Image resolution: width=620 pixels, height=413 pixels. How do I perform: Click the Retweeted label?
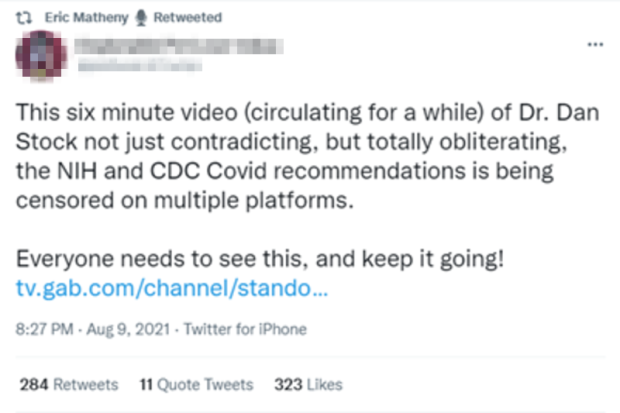(x=187, y=17)
